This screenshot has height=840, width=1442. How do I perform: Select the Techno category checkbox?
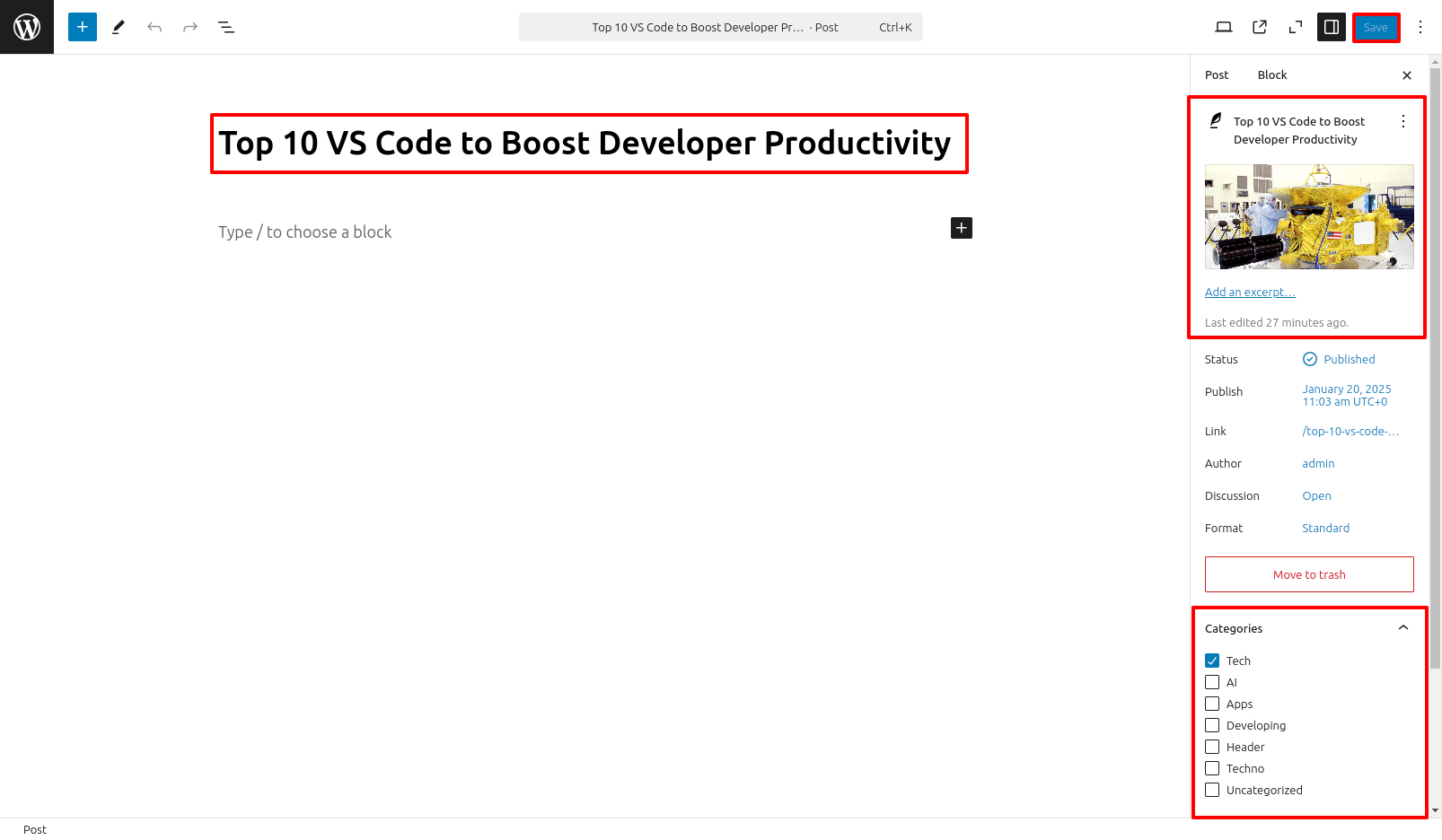[x=1212, y=768]
